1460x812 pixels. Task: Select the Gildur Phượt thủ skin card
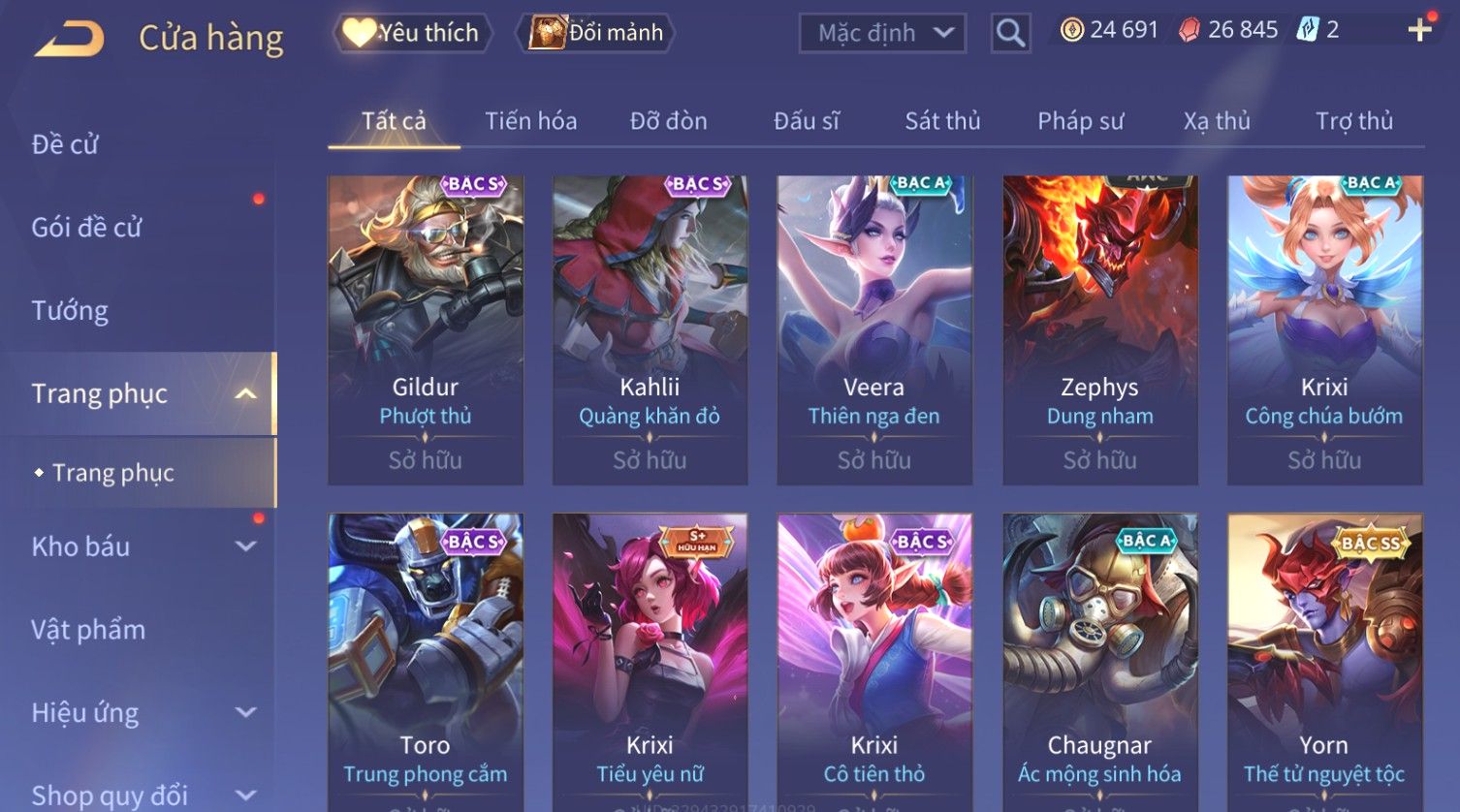pos(426,330)
